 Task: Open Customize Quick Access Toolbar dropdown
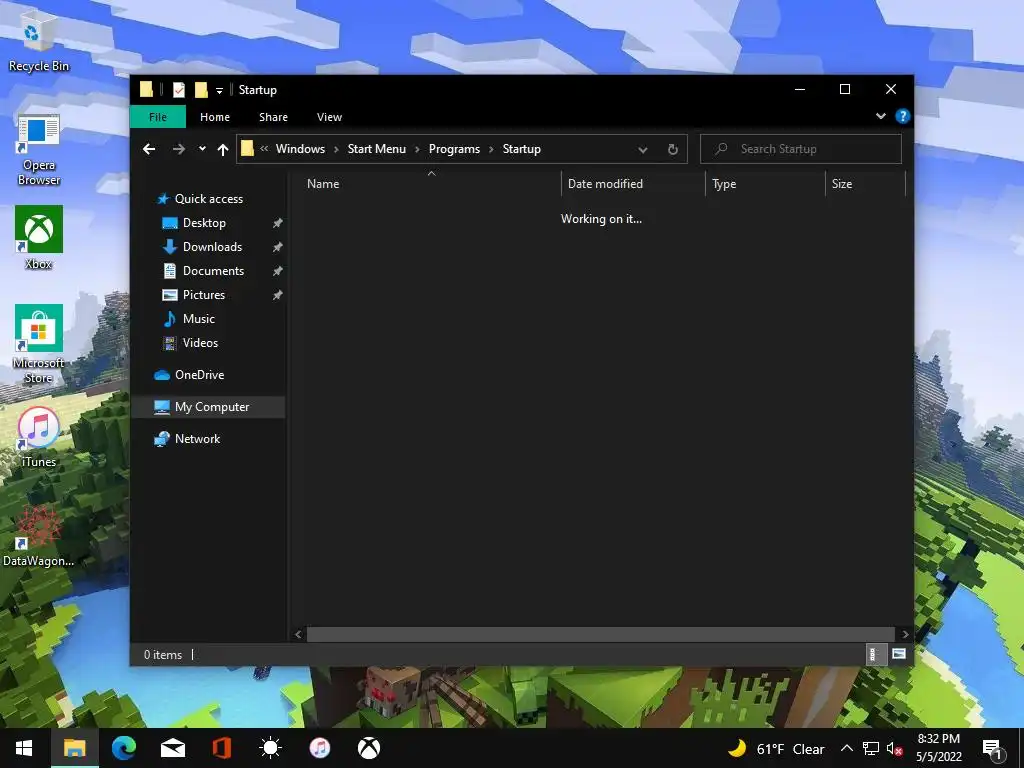pyautogui.click(x=219, y=90)
